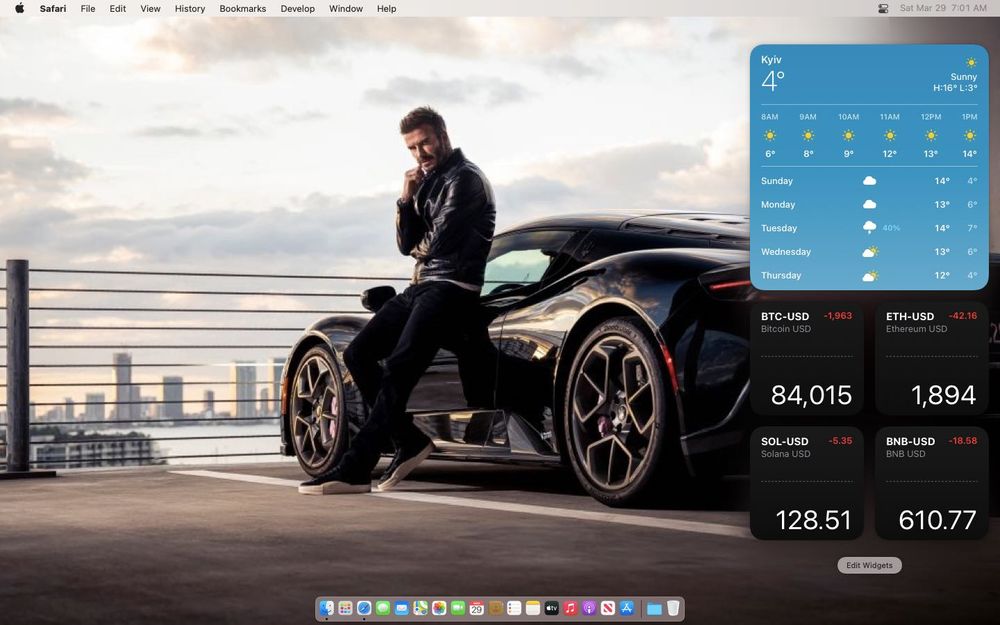
Task: Open the View menu
Action: 151,8
